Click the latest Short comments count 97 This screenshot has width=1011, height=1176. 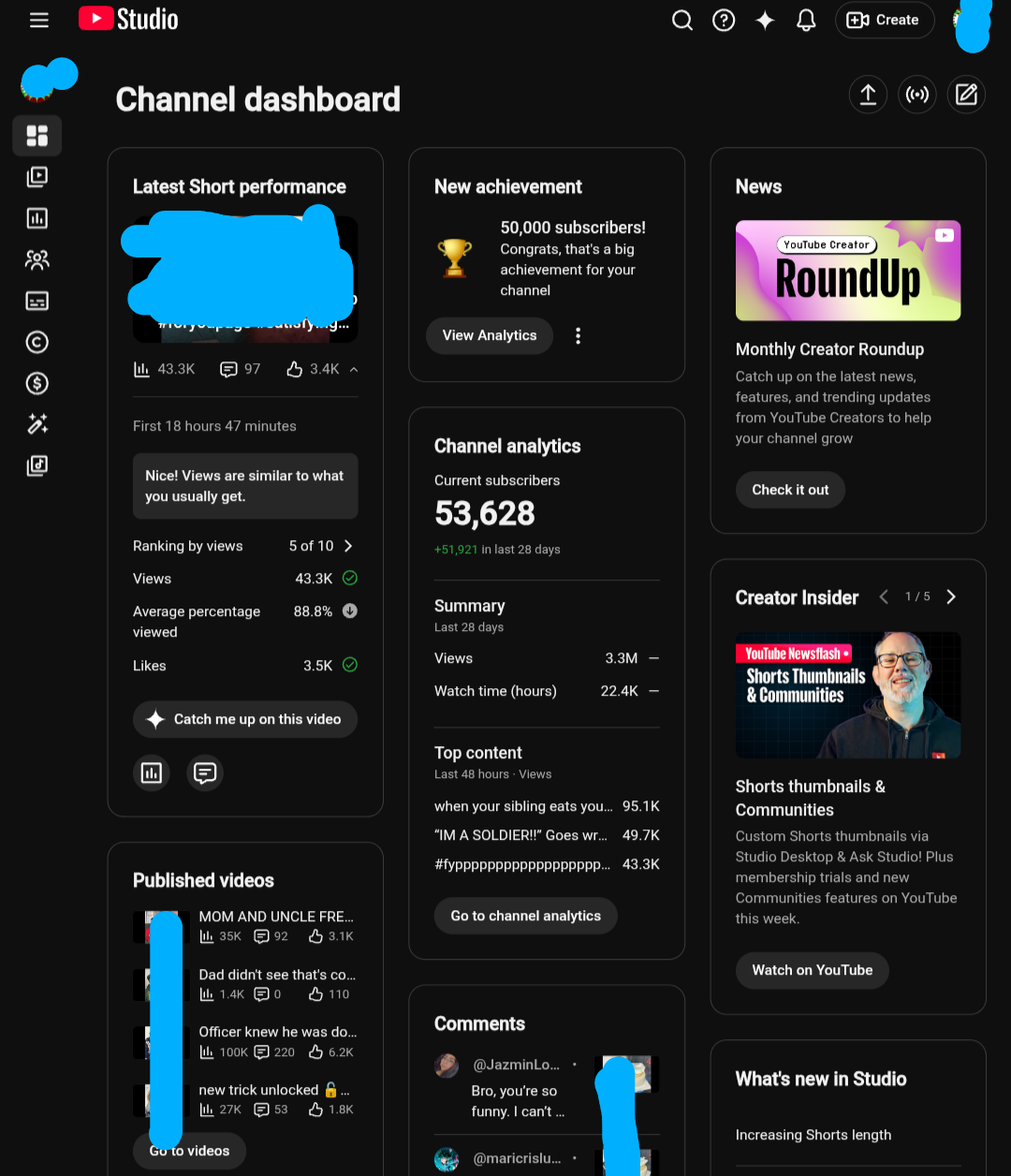(241, 370)
